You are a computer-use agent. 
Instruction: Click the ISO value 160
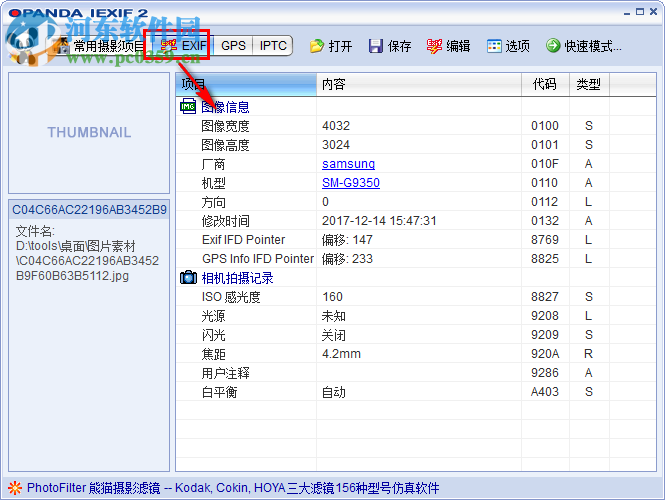pos(332,297)
